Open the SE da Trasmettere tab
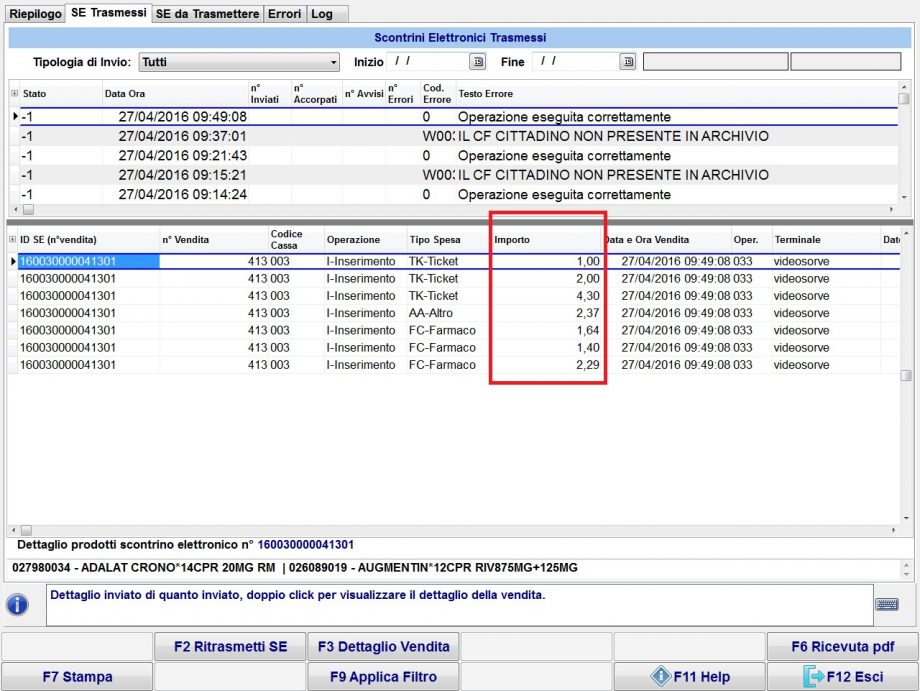Image resolution: width=920 pixels, height=691 pixels. click(x=206, y=14)
